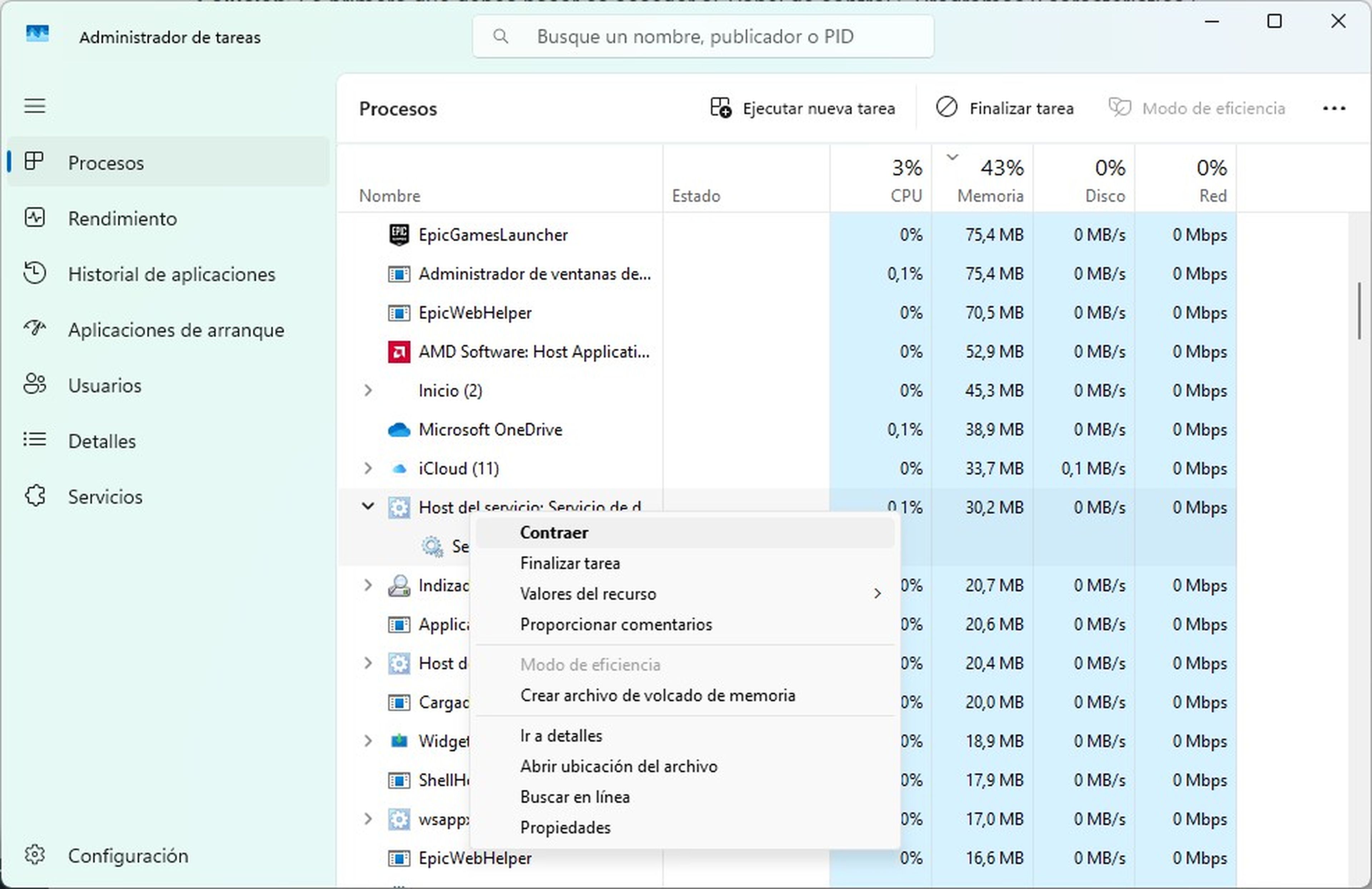Click the Finalizar tarea prohibition icon
The image size is (1372, 889).
(x=946, y=107)
